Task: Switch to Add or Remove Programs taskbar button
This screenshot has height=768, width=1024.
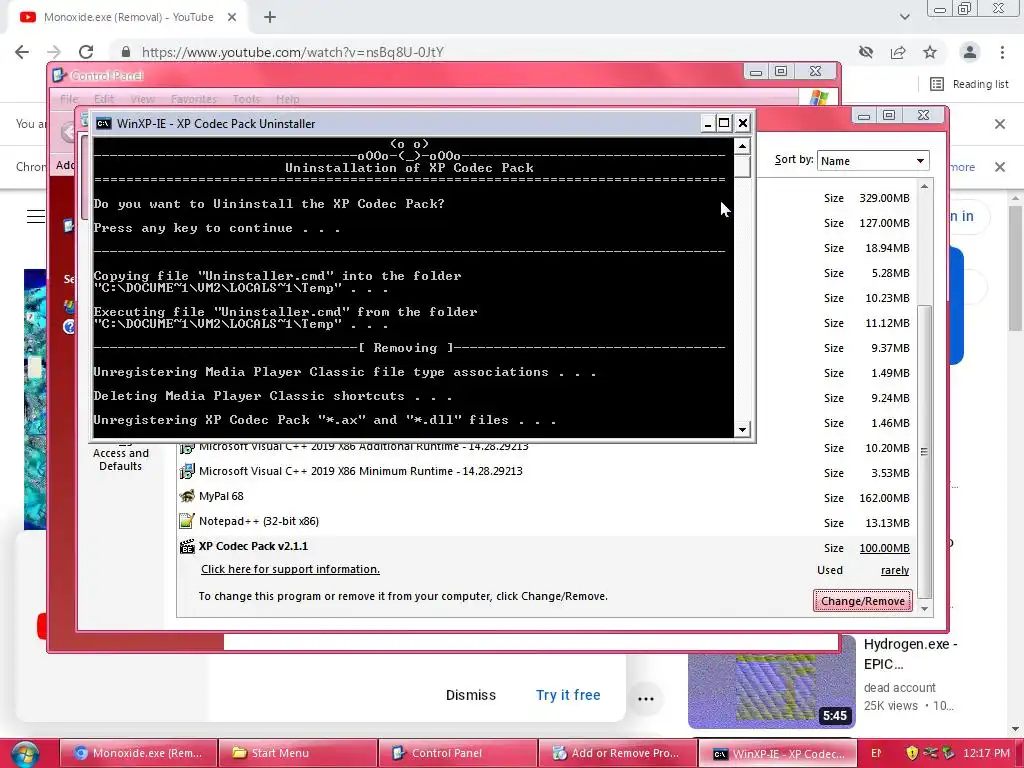Action: coord(618,753)
